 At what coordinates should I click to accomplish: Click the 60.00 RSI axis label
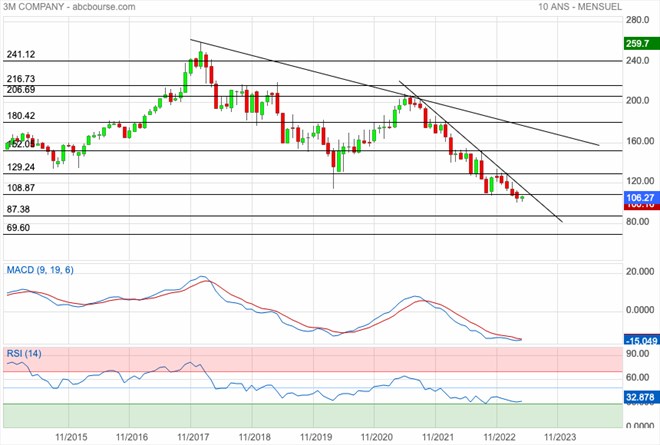click(638, 377)
